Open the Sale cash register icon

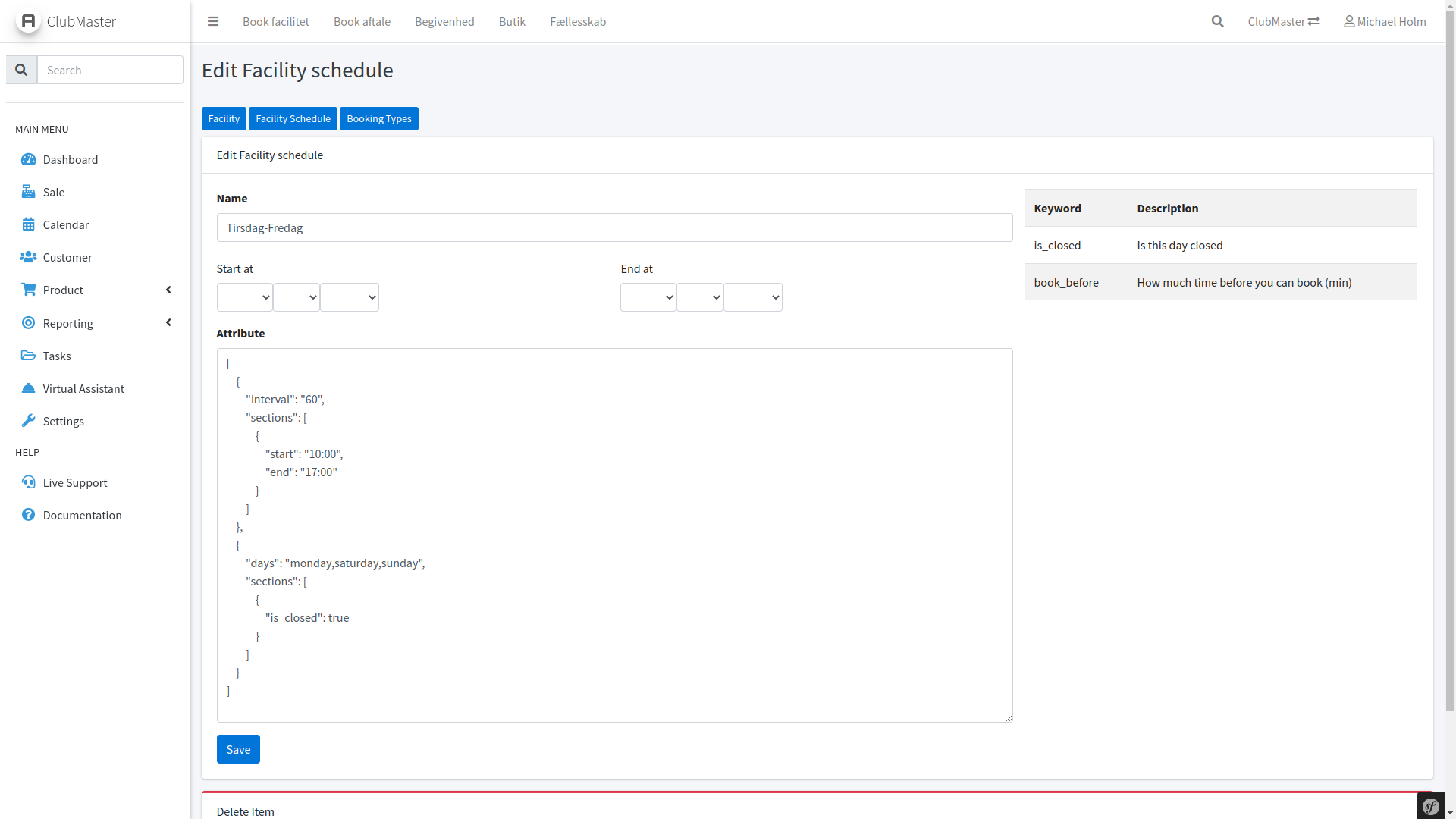click(x=28, y=192)
